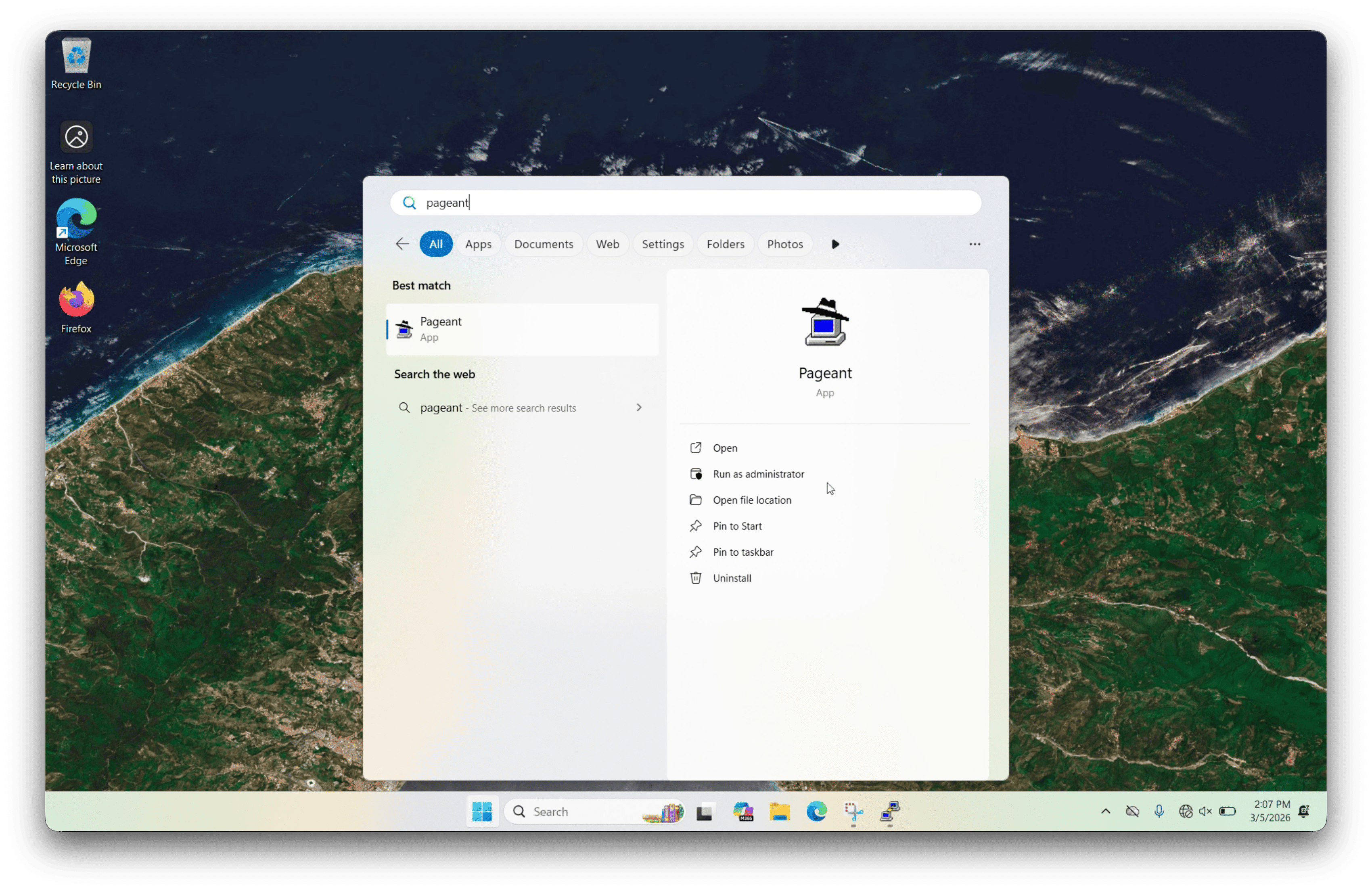Image resolution: width=1372 pixels, height=891 pixels.
Task: Click the cloud sync-off tray icon
Action: pyautogui.click(x=1132, y=812)
